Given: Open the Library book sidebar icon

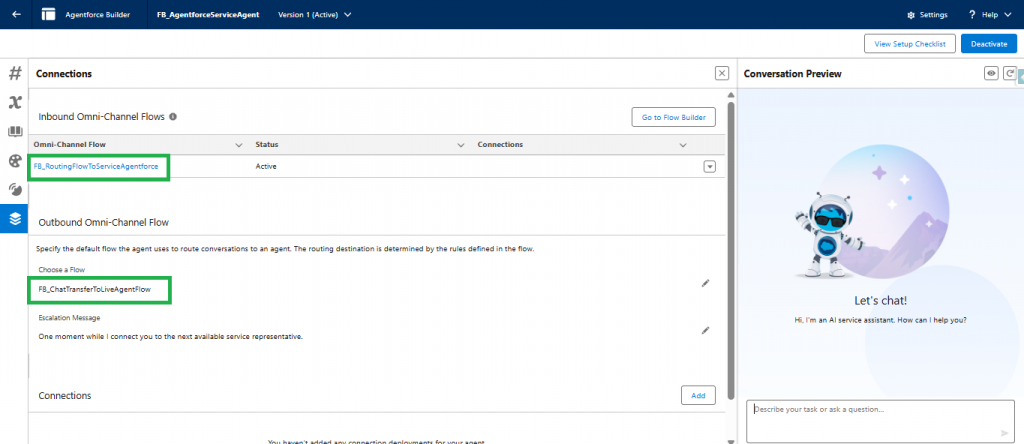Looking at the screenshot, I should click(x=14, y=131).
